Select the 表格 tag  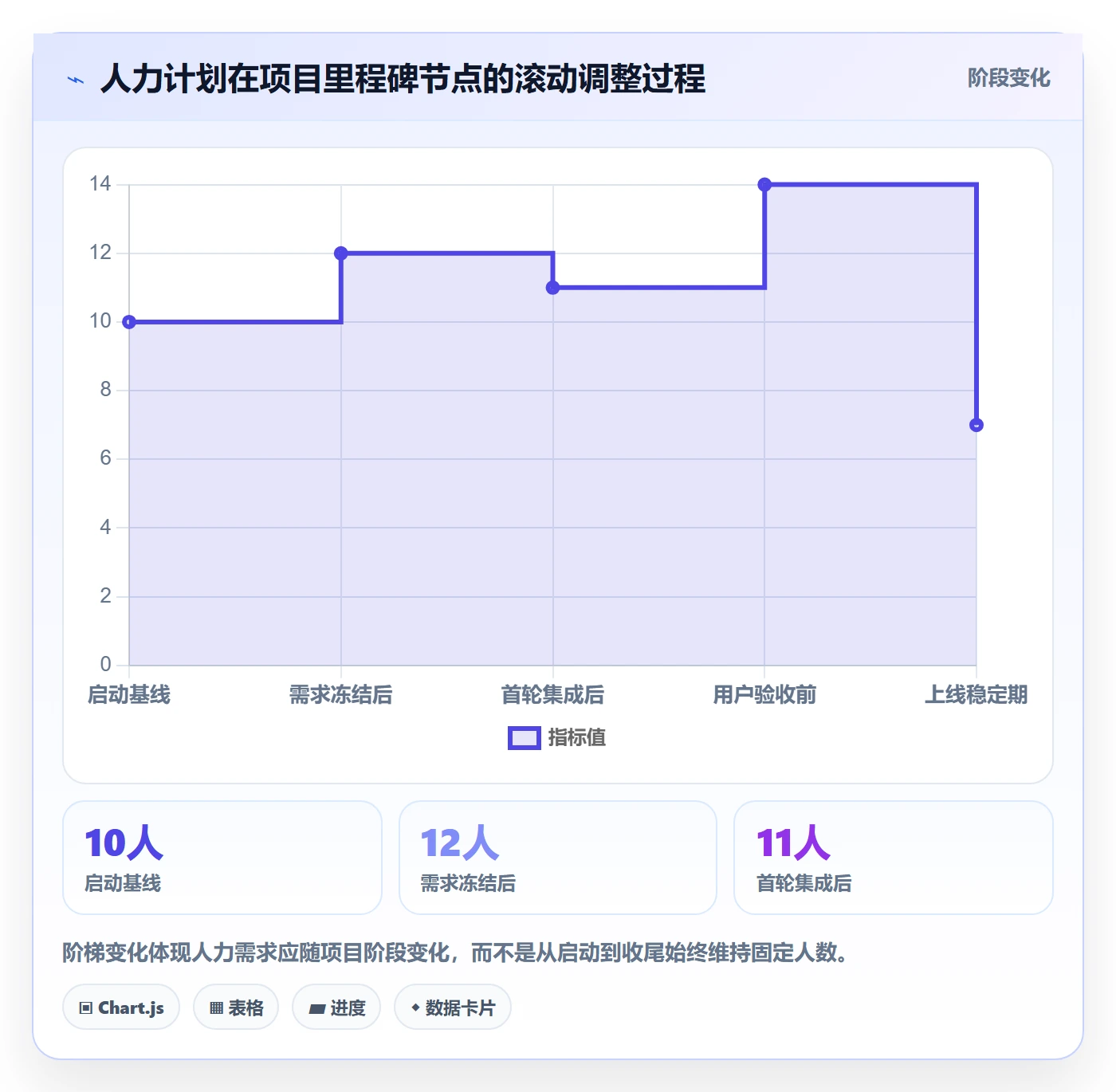coord(236,1008)
